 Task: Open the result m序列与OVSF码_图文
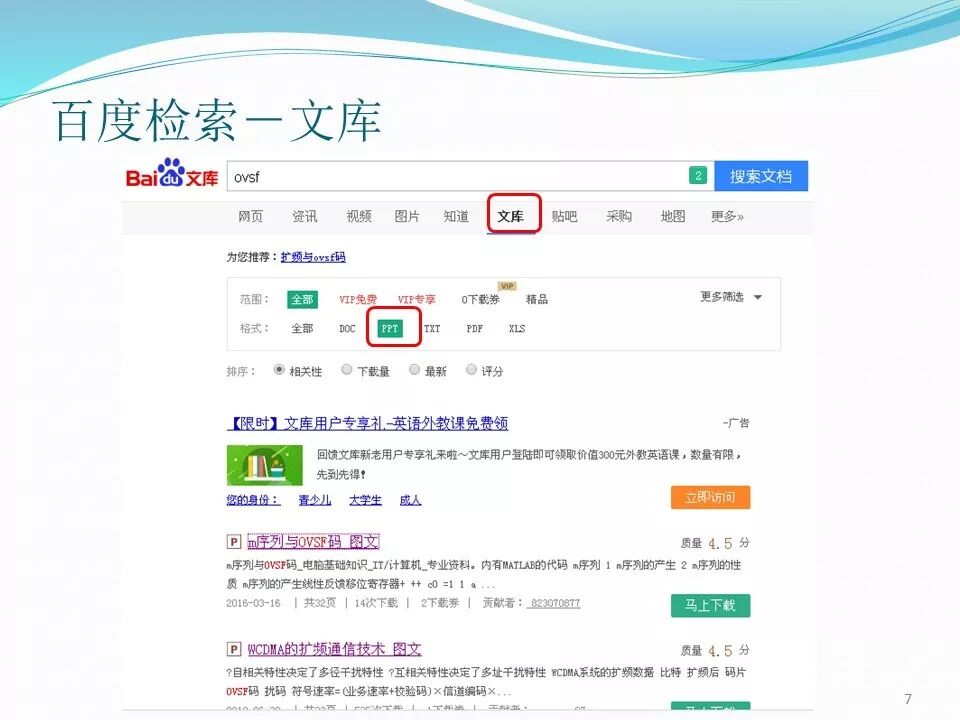(x=313, y=542)
